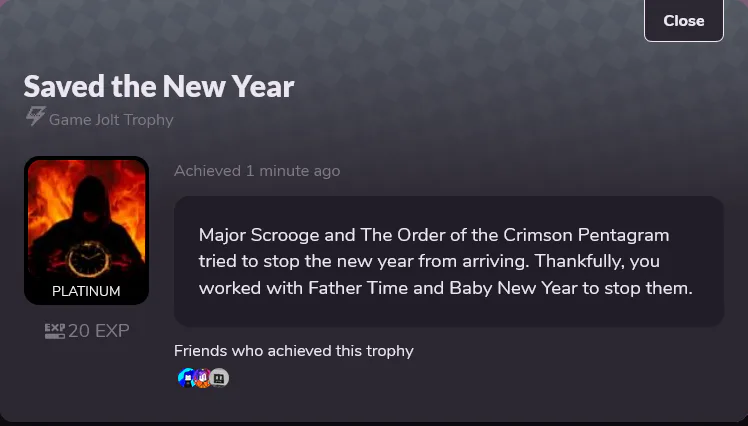This screenshot has width=748, height=426.
Task: Click the "Achieved 1 minute ago" timestamp
Action: coord(257,171)
